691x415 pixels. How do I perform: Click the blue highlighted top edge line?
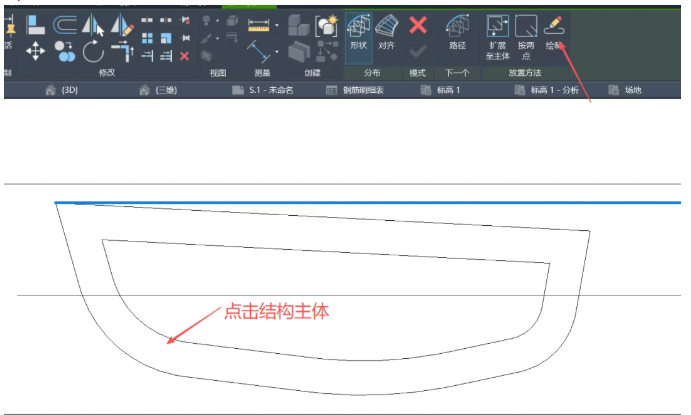368,203
